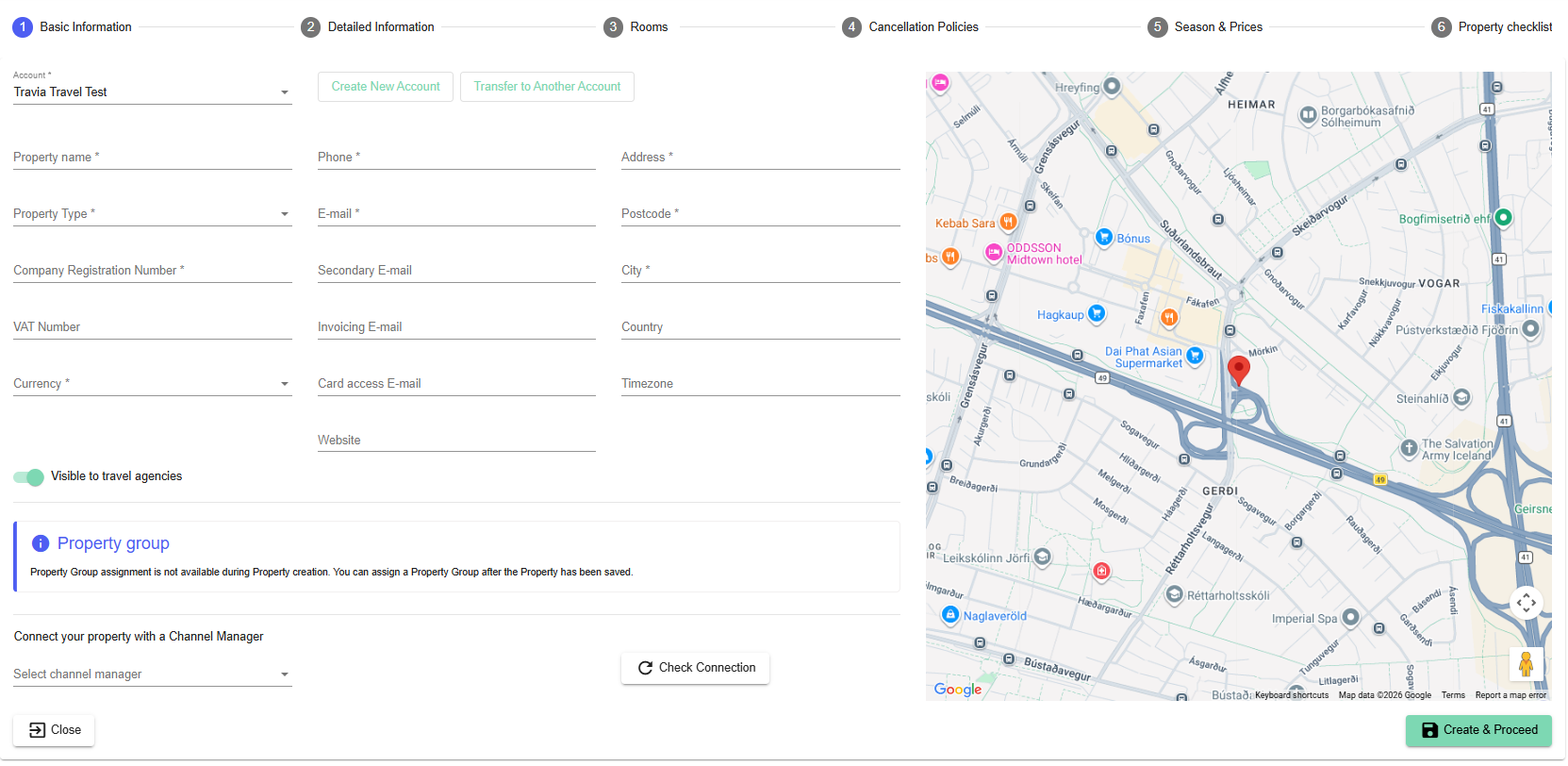Focus the Invoicing E-mail field
Viewport: 1568px width, 766px height.
(456, 327)
